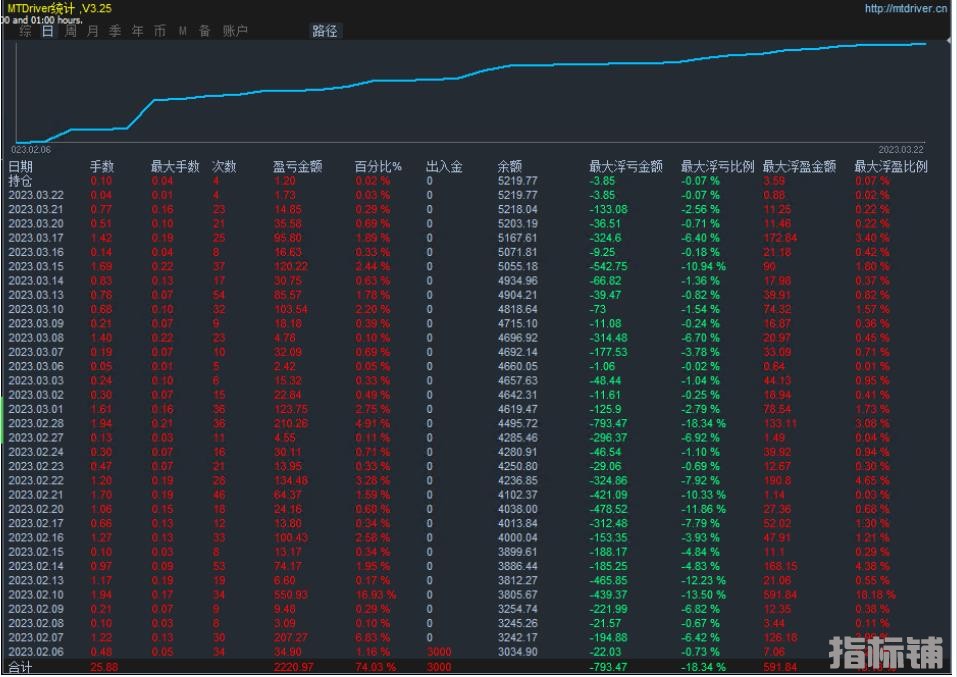This screenshot has width=957, height=677.
Task: Switch to the 年 yearly tab
Action: tap(138, 31)
